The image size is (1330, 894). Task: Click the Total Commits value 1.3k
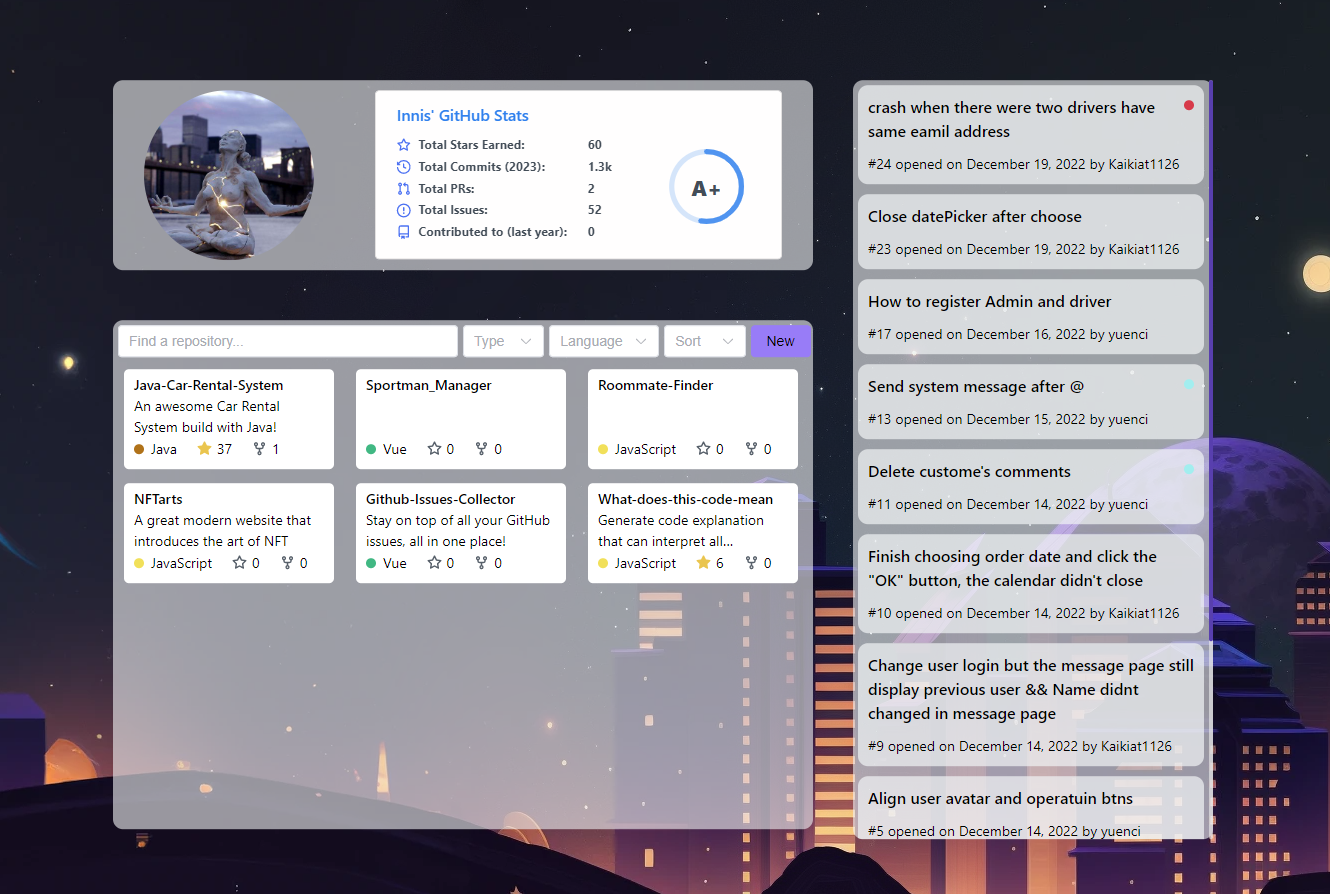(600, 167)
